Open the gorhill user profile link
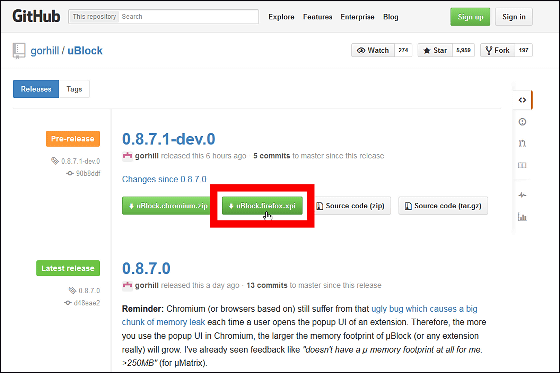Viewport: 560px width, 373px height. pos(45,51)
